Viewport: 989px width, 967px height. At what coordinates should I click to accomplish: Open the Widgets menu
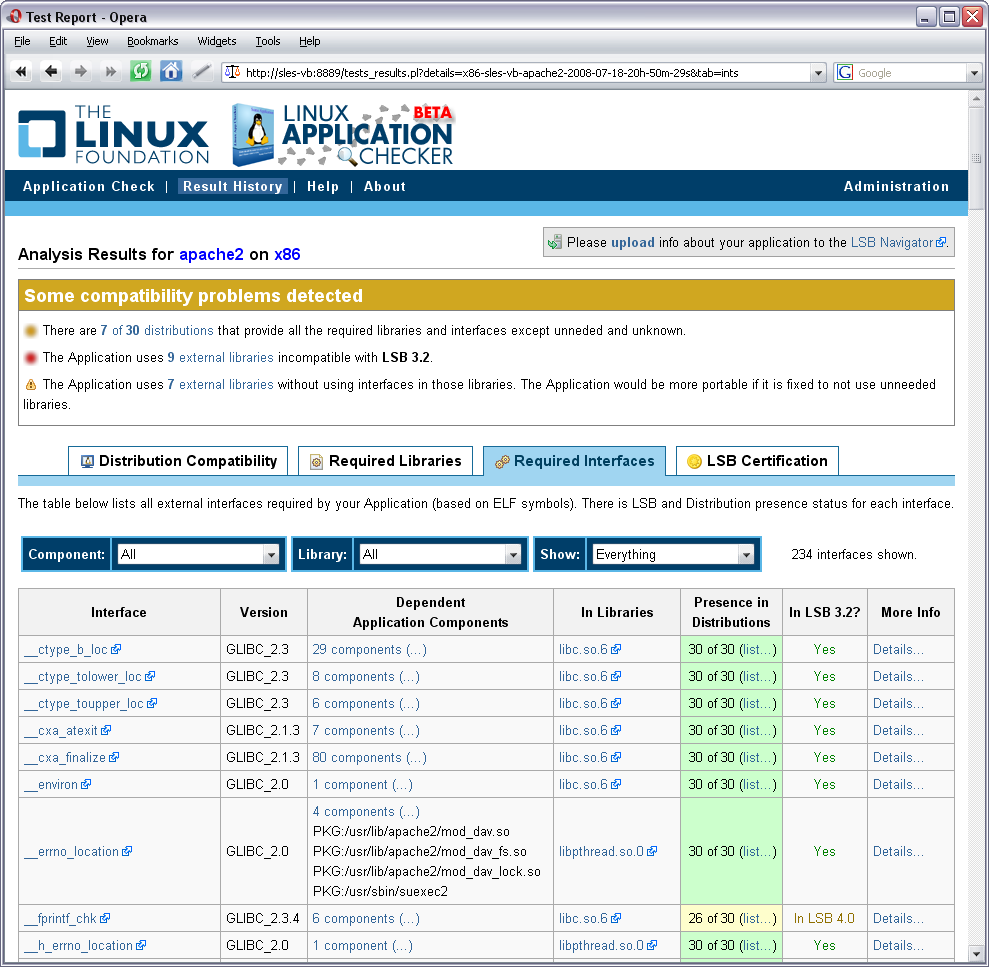(x=217, y=41)
